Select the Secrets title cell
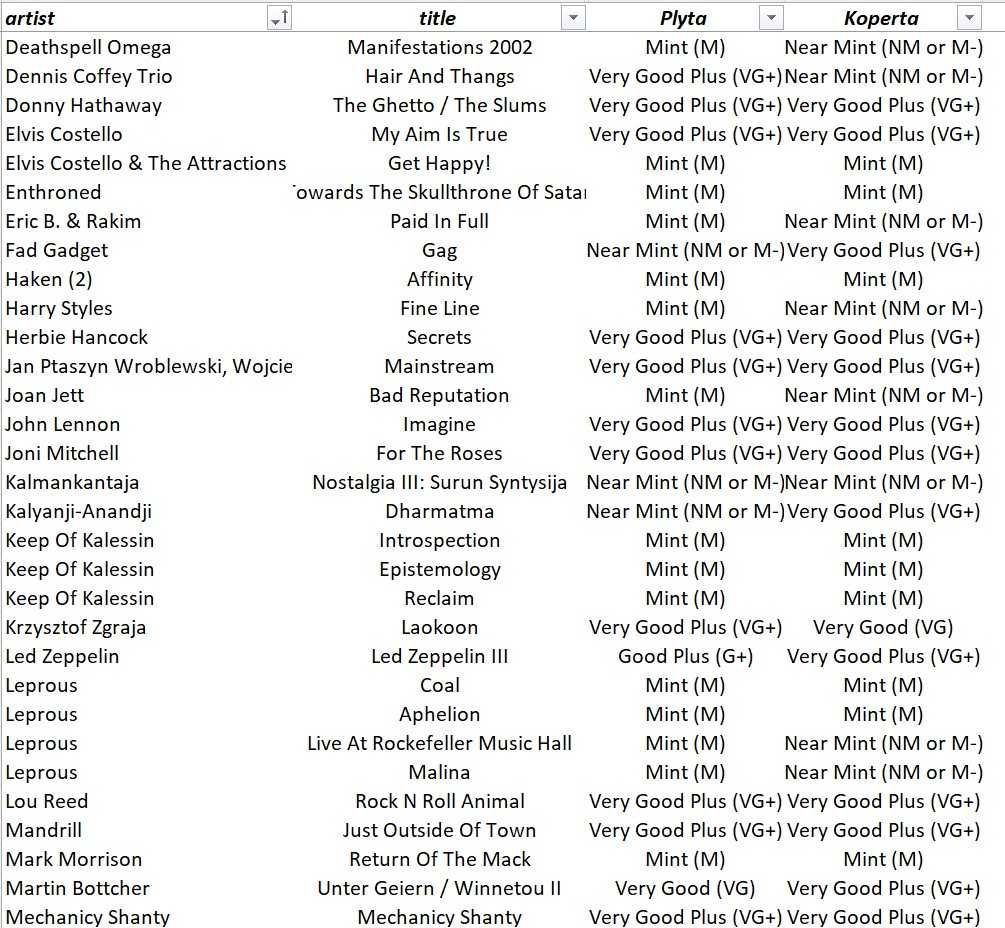 coord(440,337)
